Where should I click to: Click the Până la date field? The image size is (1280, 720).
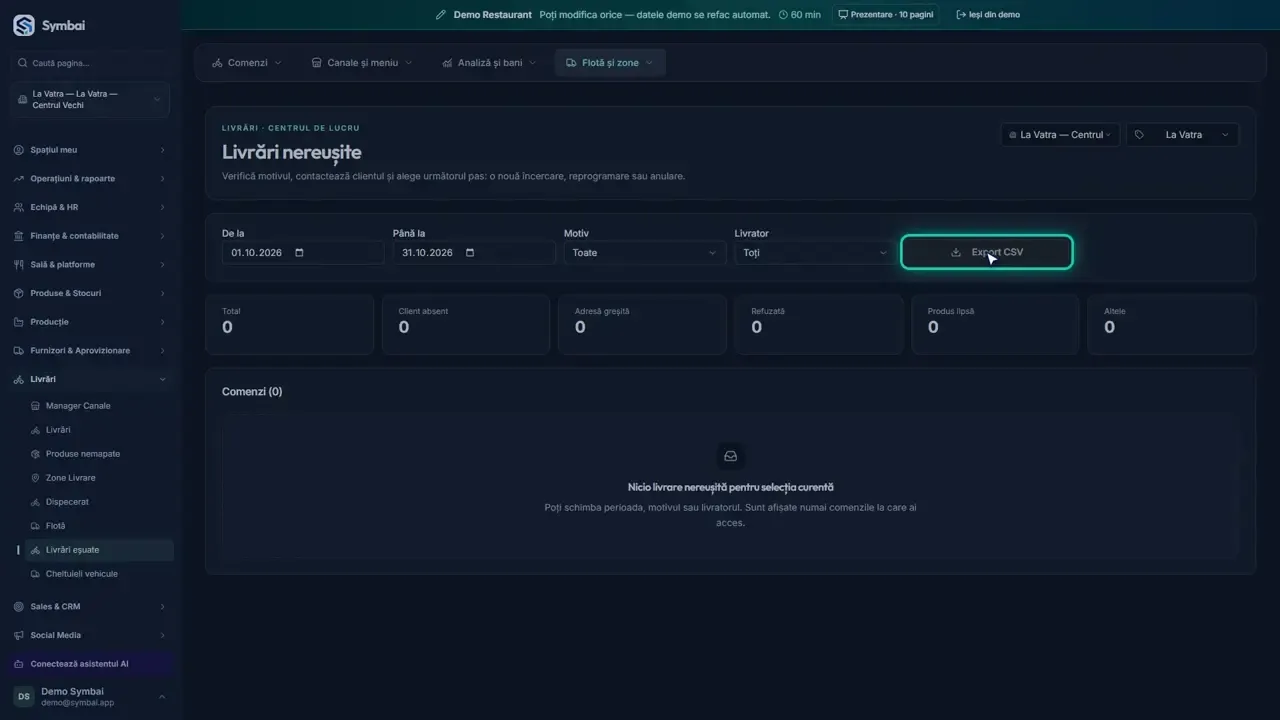pos(473,253)
